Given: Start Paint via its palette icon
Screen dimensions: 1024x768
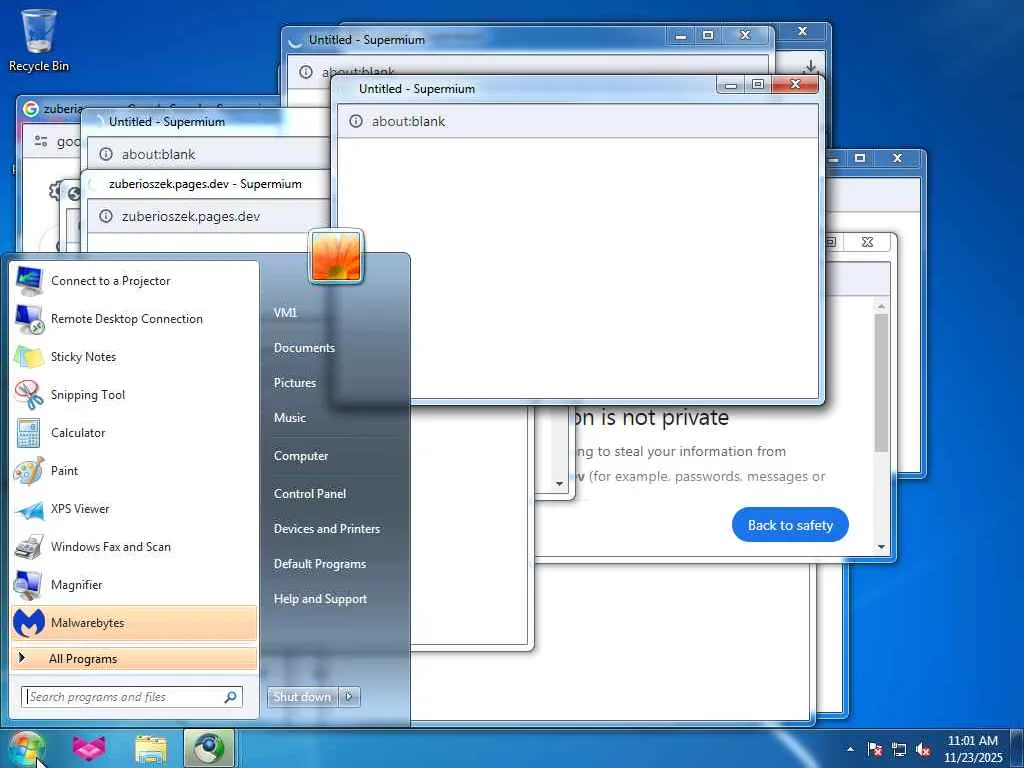Looking at the screenshot, I should (x=29, y=470).
